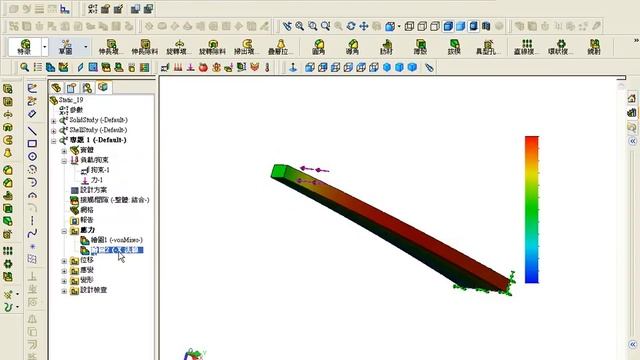
Task: Click the thermometer temperature icon
Action: point(267,67)
